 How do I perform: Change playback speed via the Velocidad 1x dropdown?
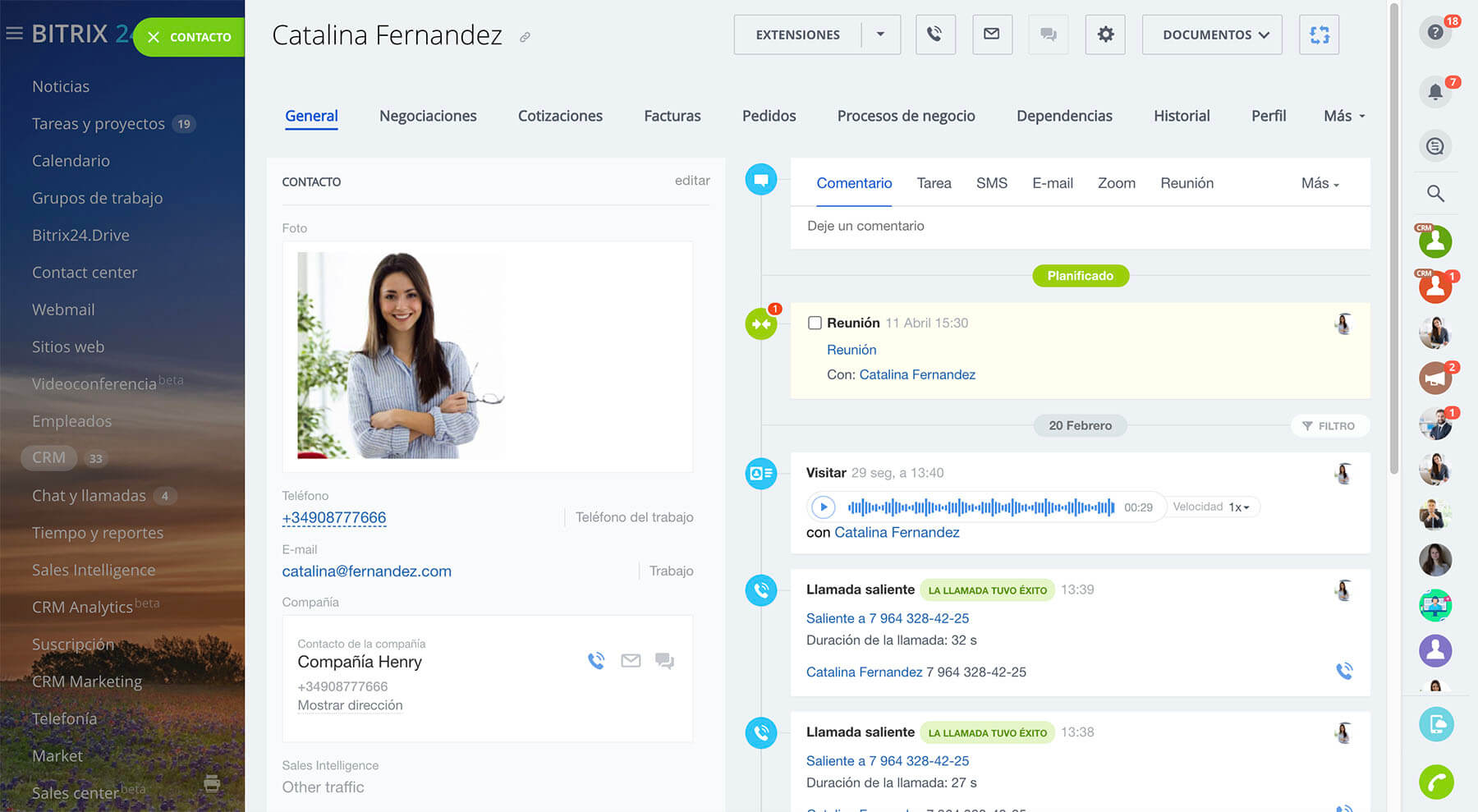pyautogui.click(x=1213, y=507)
